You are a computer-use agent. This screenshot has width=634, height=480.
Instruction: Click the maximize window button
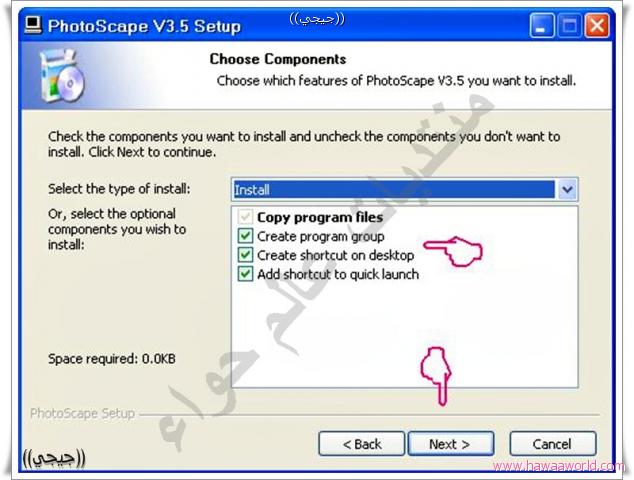click(569, 26)
